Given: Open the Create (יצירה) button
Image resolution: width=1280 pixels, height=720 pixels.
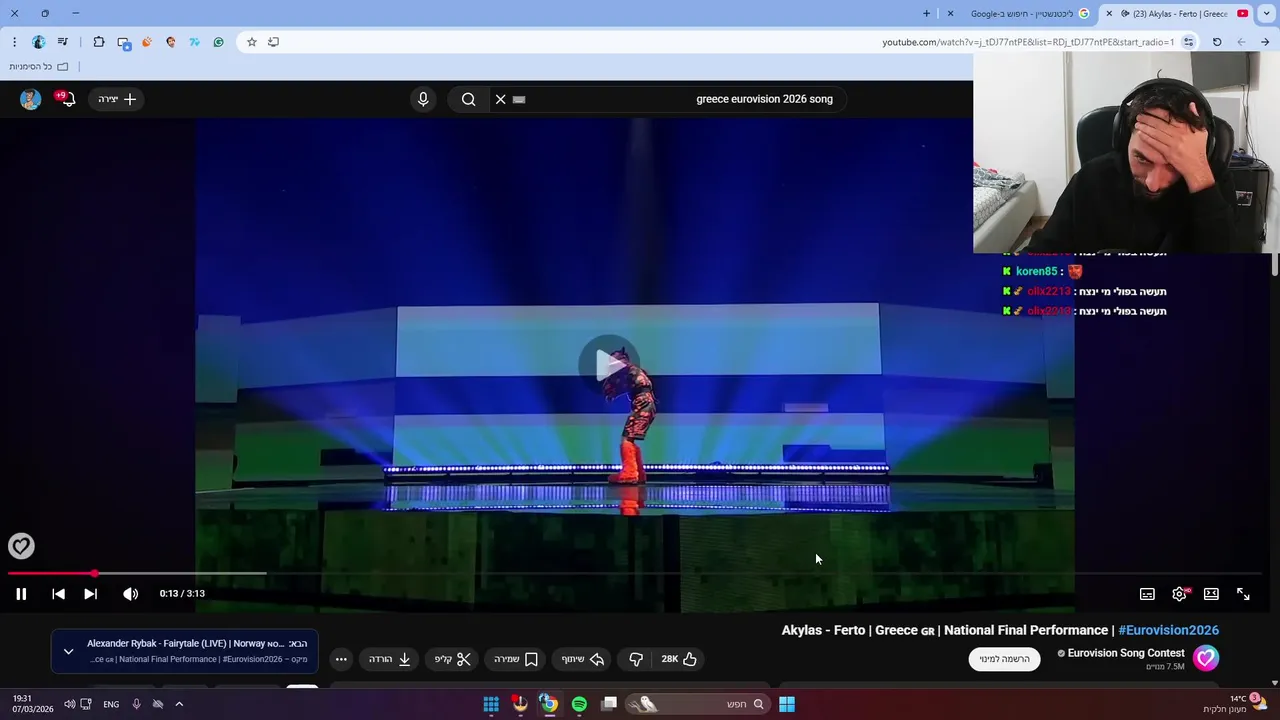Looking at the screenshot, I should coord(117,99).
